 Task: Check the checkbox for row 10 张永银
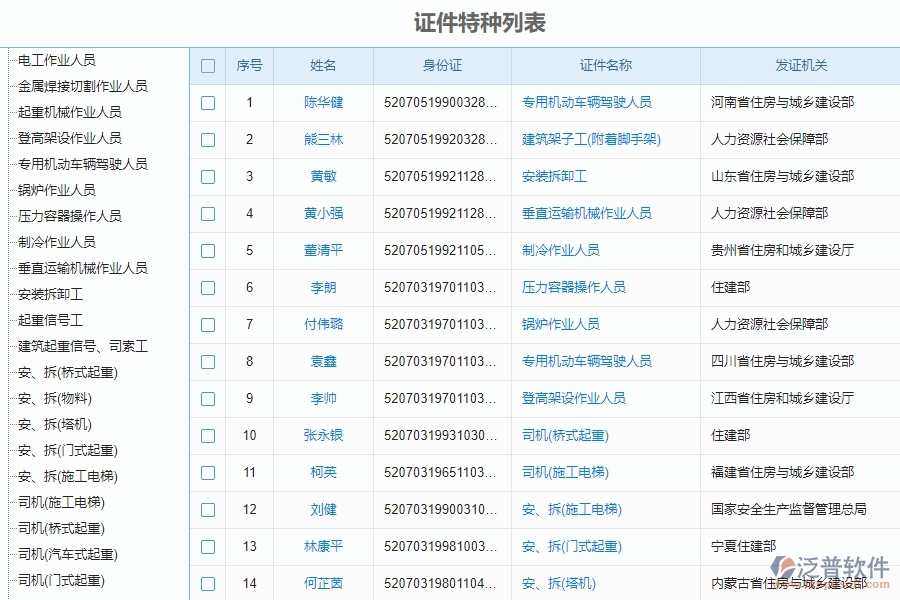click(207, 435)
